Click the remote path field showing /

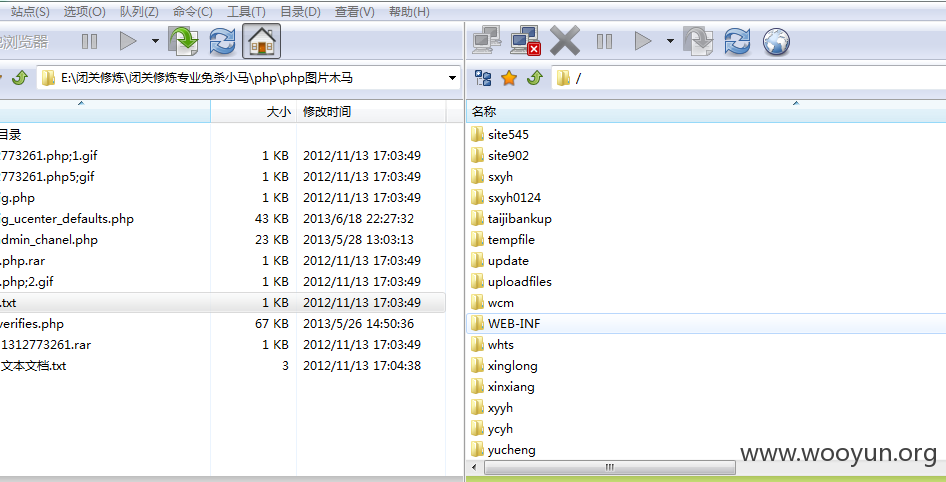pyautogui.click(x=749, y=78)
